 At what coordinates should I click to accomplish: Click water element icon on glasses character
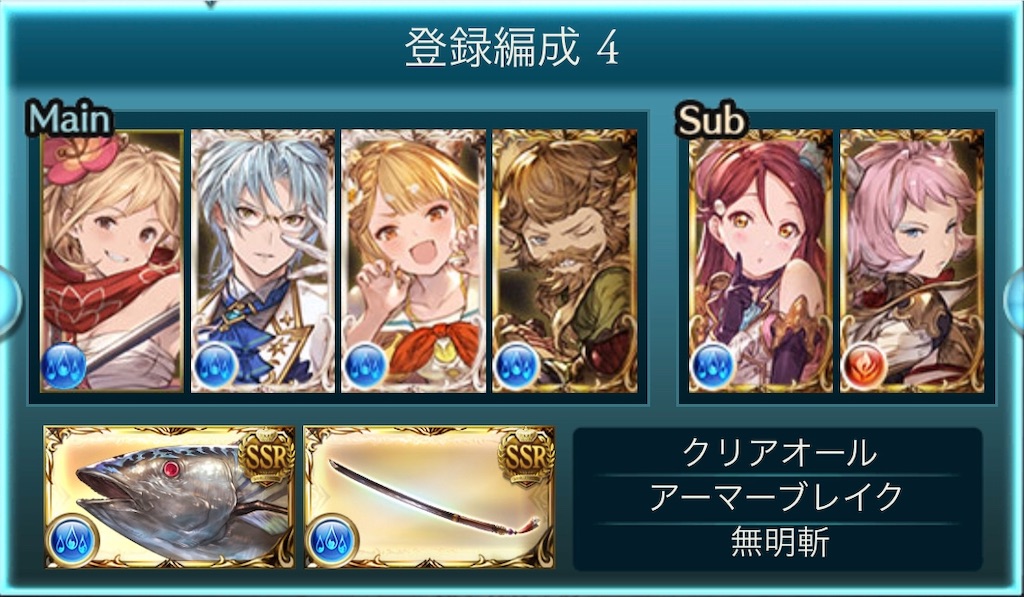214,366
